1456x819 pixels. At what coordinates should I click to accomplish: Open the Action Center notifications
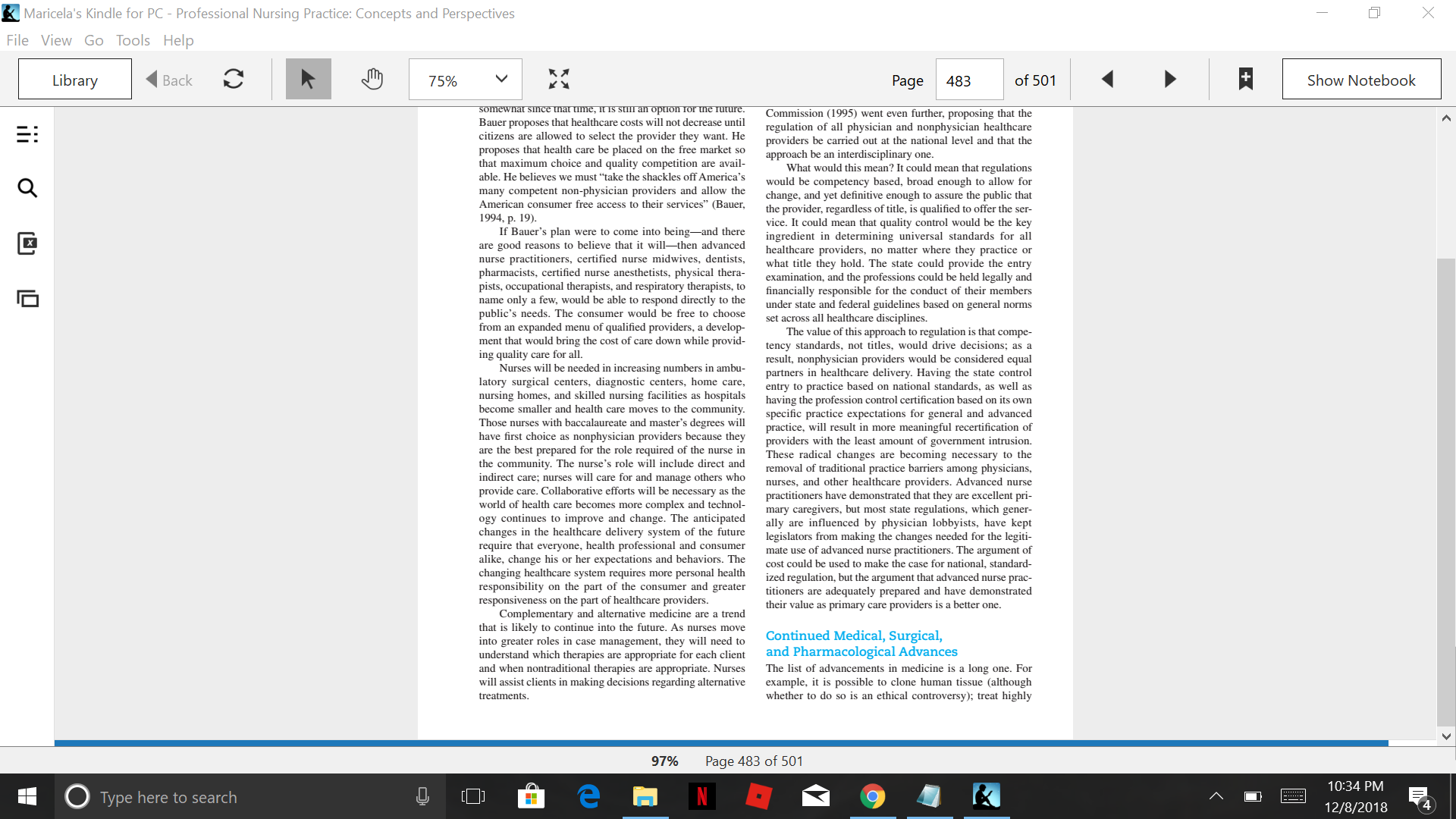coord(1420,798)
